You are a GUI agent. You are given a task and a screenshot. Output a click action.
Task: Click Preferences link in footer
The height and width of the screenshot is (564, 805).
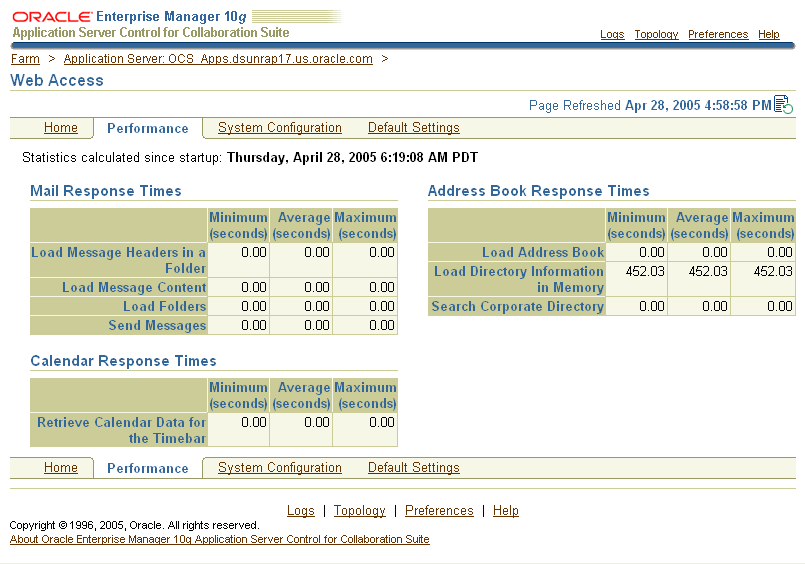tap(439, 511)
